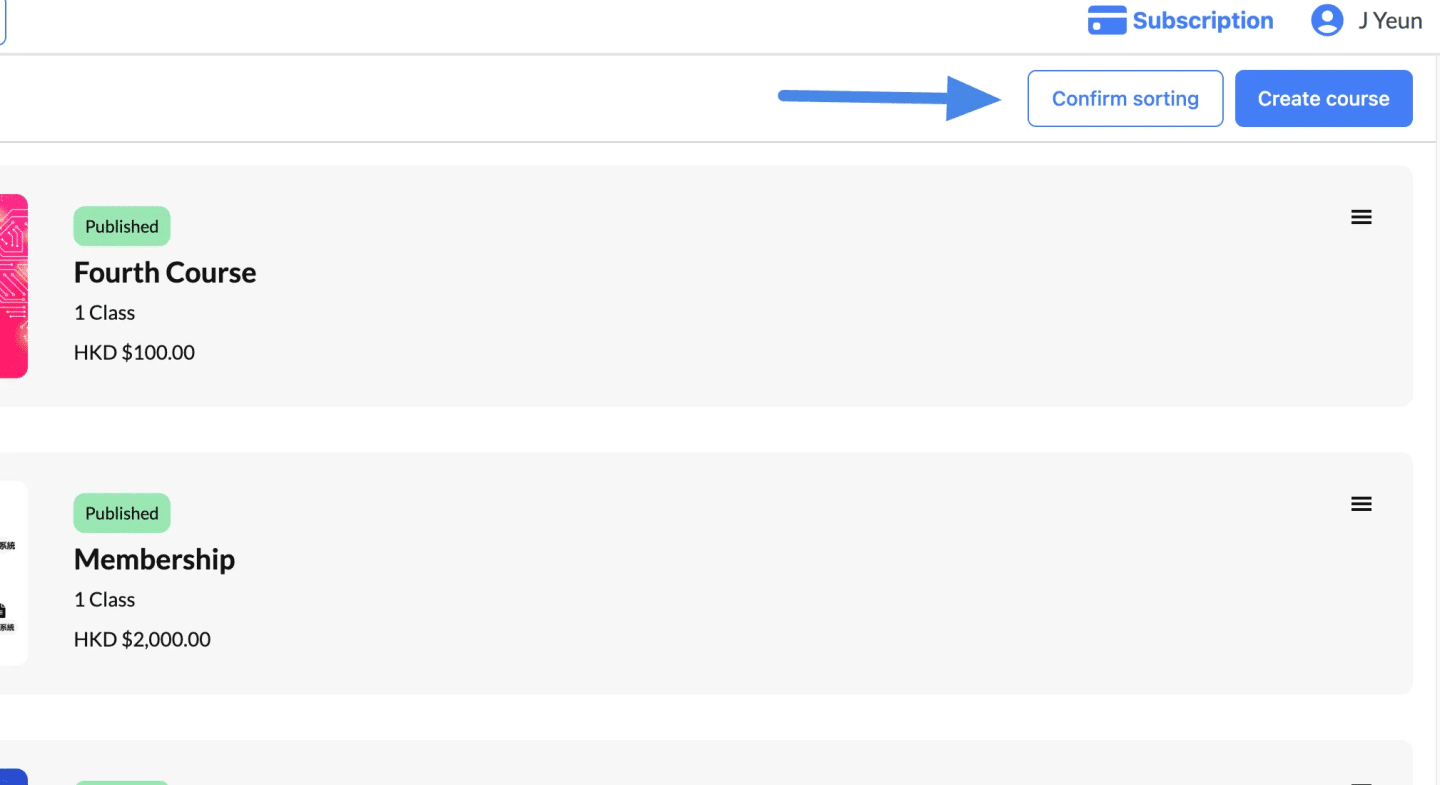Click the Published badge on Fourth Course
This screenshot has height=785, width=1440.
[x=122, y=226]
